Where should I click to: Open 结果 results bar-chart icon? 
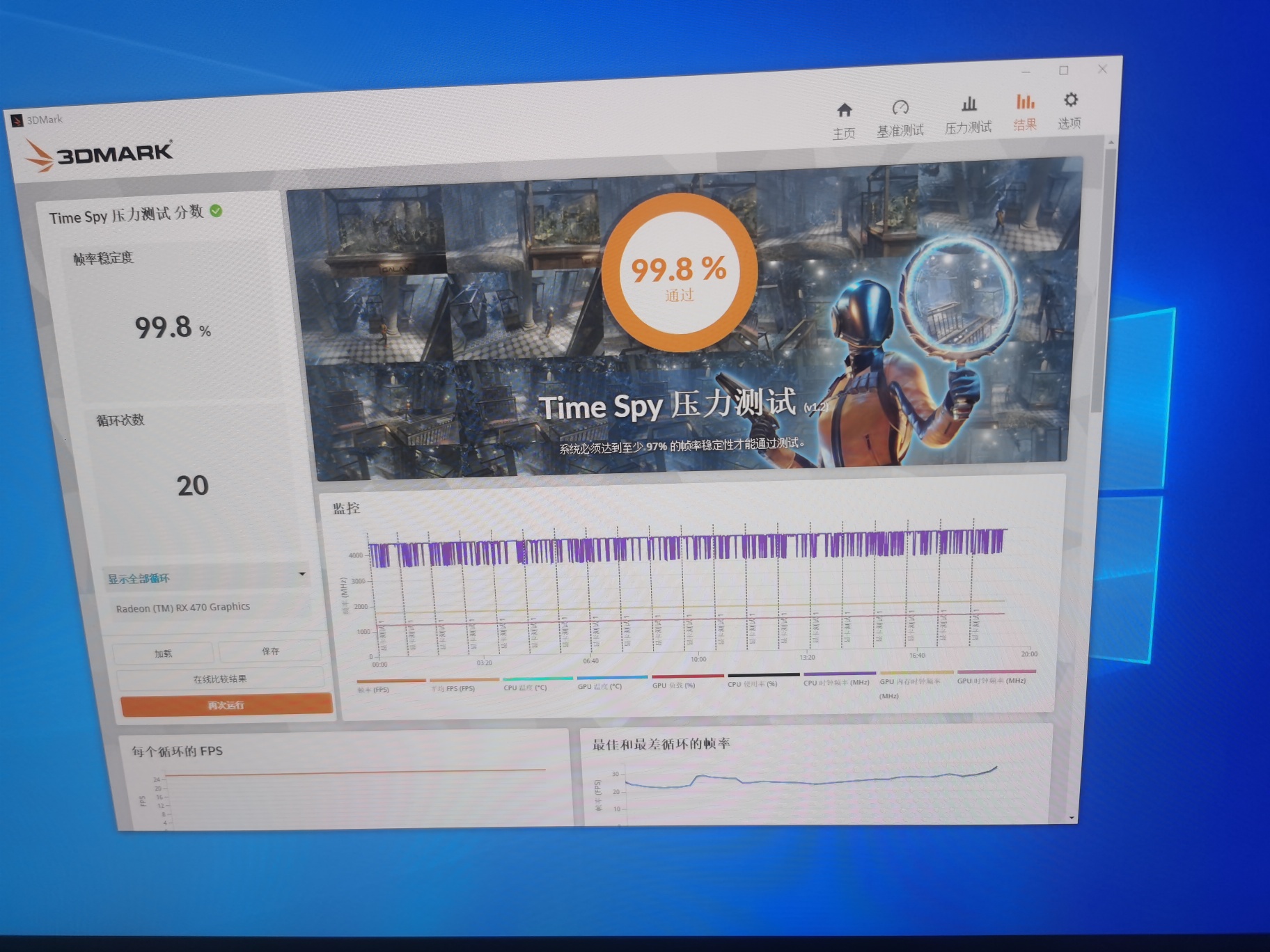tap(1025, 102)
